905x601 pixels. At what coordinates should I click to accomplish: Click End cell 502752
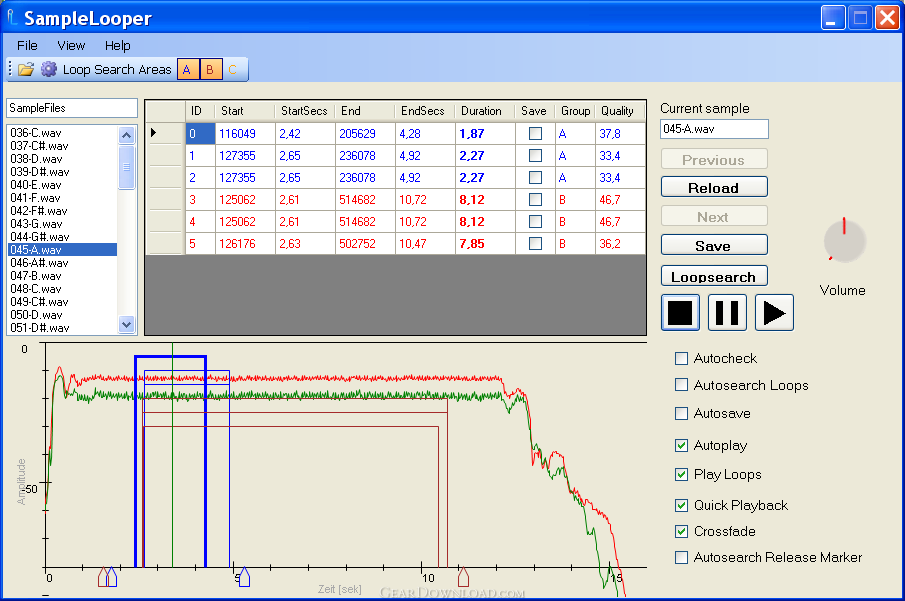tap(365, 244)
